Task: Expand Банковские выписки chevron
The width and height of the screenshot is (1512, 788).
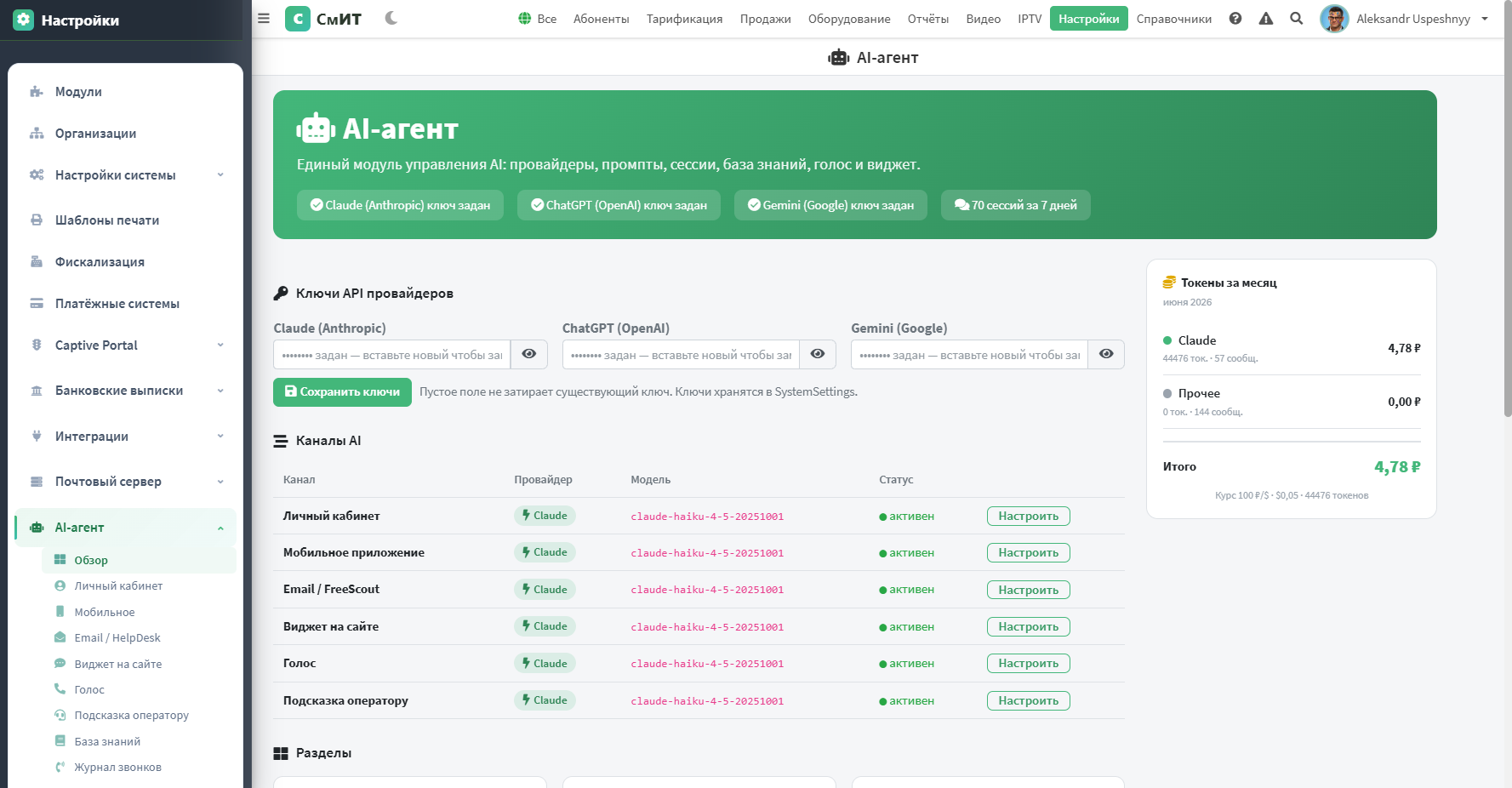Action: (x=220, y=391)
